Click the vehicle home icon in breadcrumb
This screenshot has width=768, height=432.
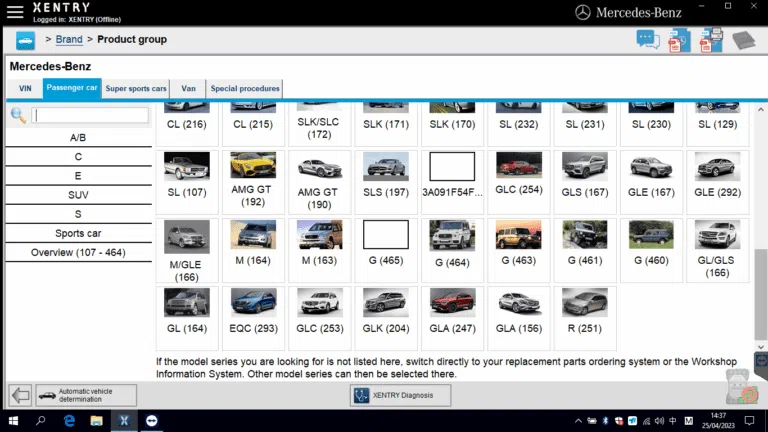(x=25, y=40)
